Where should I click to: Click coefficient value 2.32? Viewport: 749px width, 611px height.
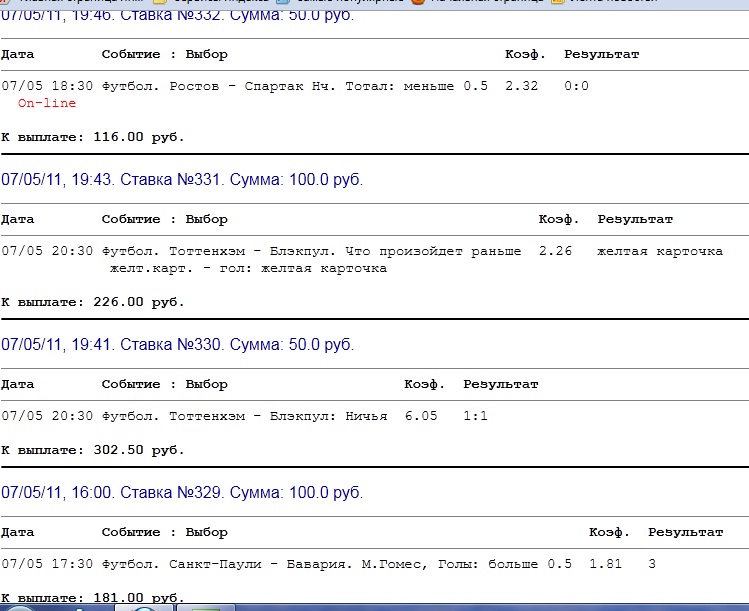click(x=522, y=86)
